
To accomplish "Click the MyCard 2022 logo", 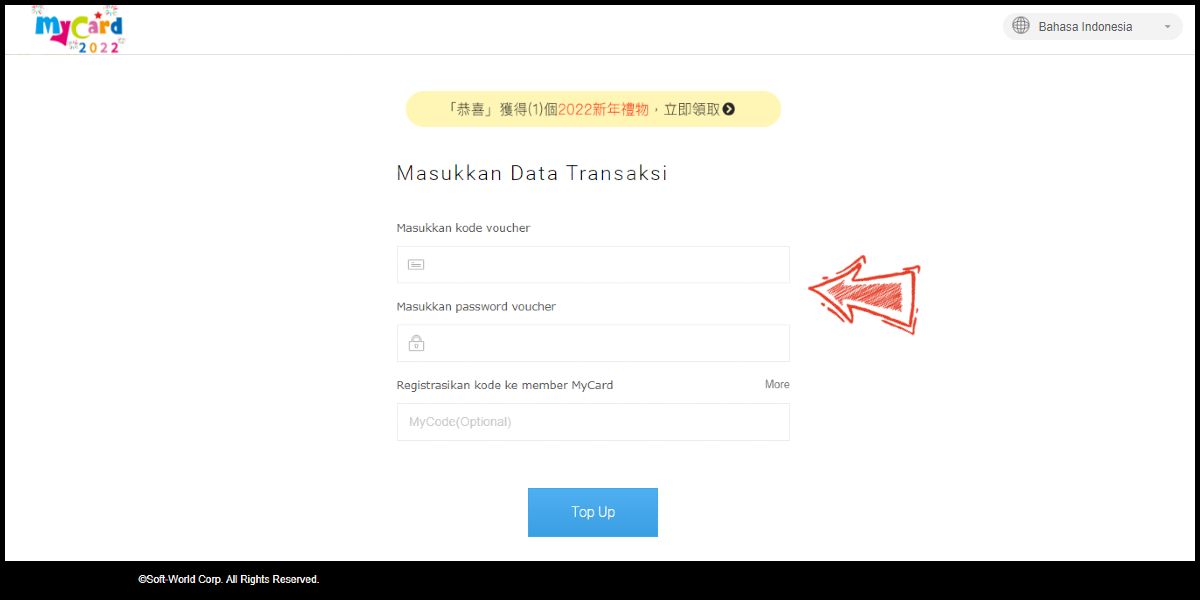I will click(x=78, y=29).
